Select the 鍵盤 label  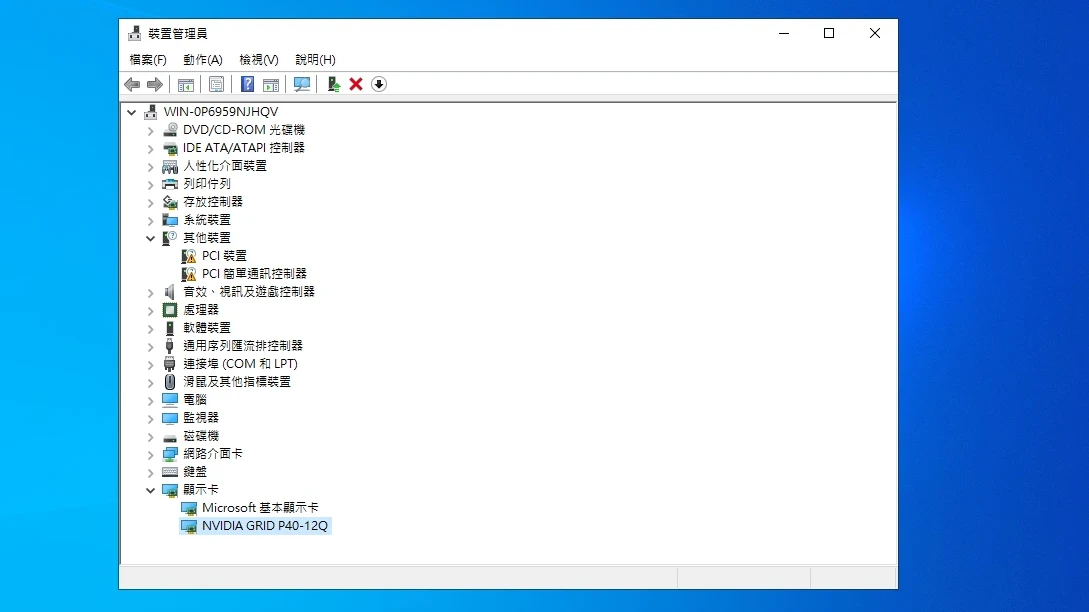(195, 472)
